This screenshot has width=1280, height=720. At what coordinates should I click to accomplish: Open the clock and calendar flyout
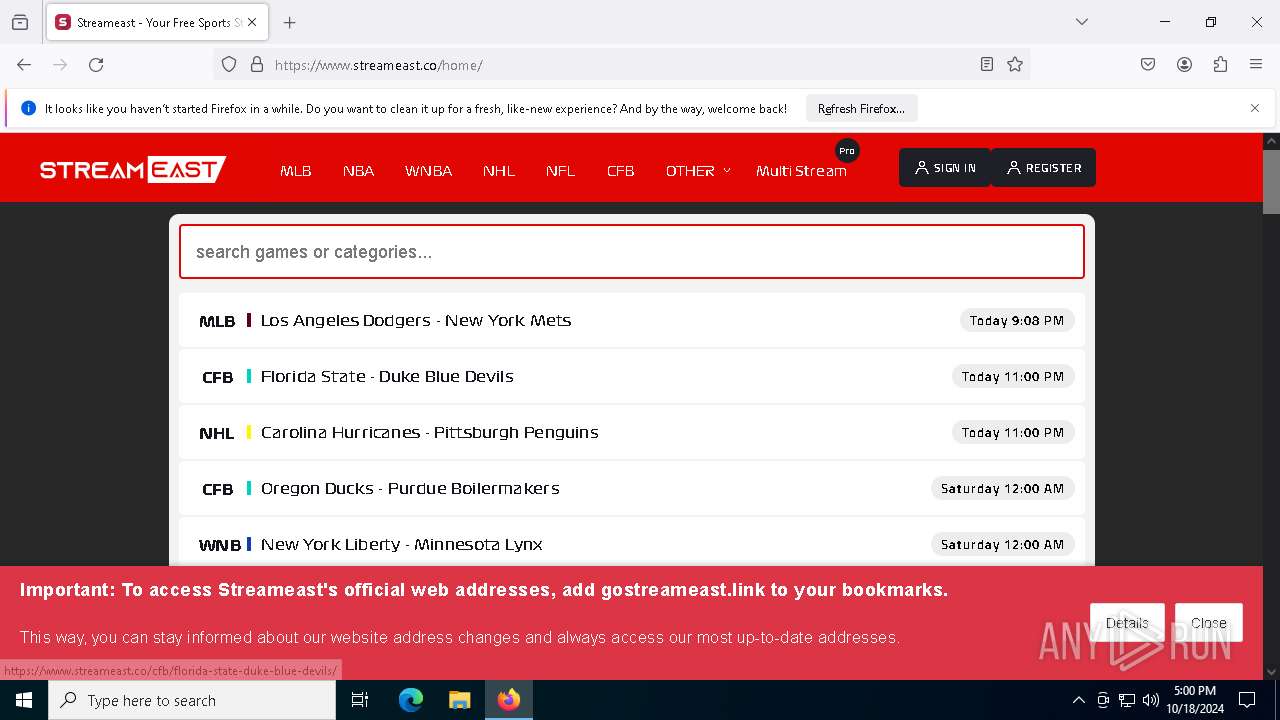pyautogui.click(x=1195, y=700)
